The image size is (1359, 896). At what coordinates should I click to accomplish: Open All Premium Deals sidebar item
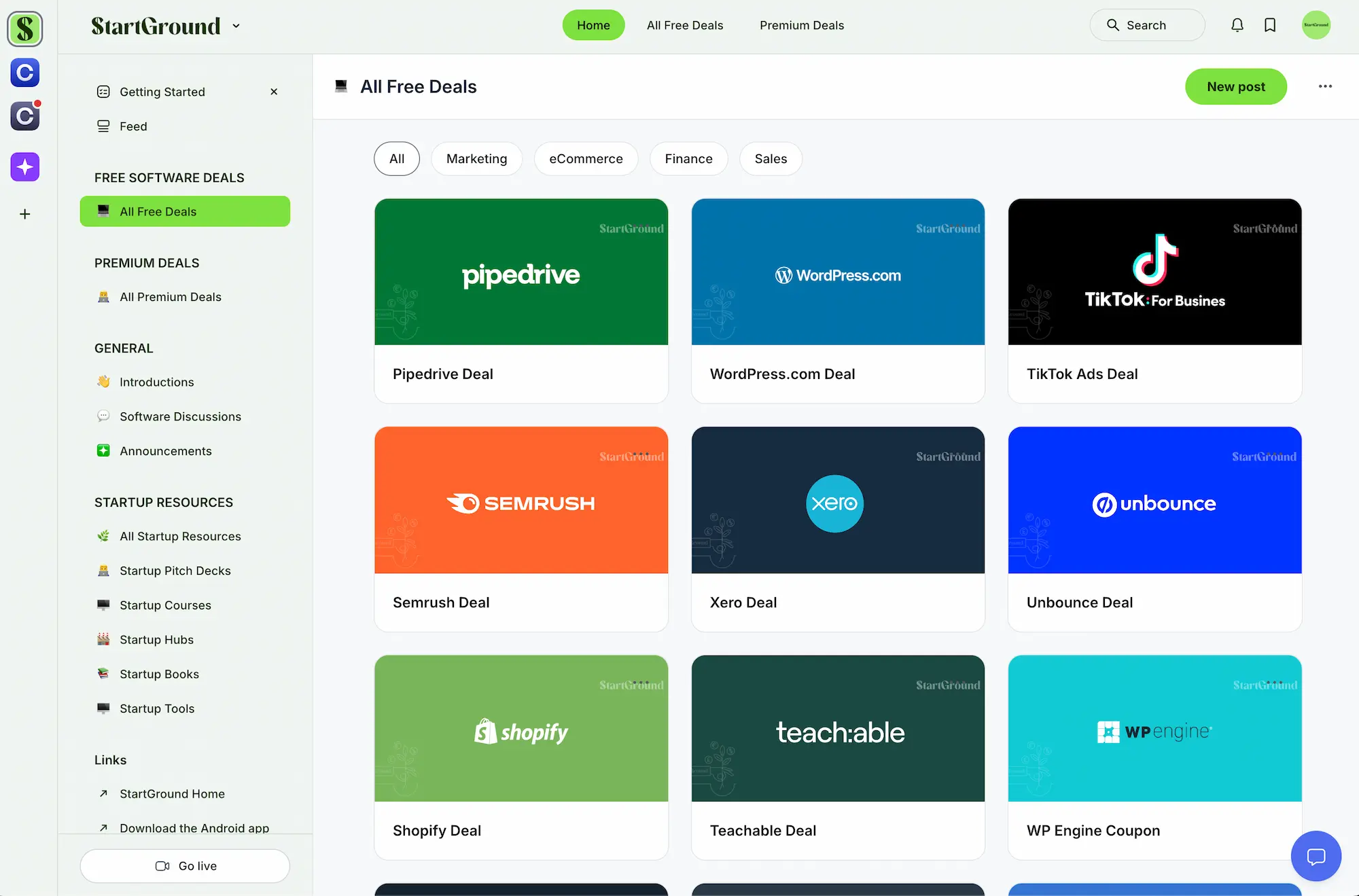coord(185,297)
